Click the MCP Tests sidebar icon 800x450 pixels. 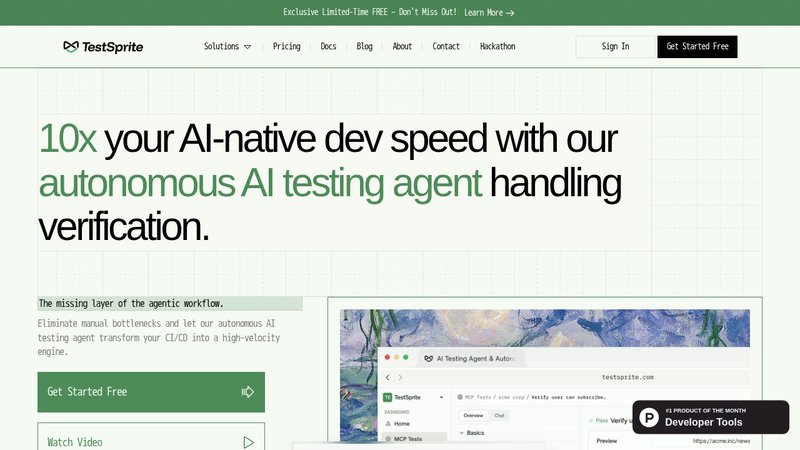(388, 439)
